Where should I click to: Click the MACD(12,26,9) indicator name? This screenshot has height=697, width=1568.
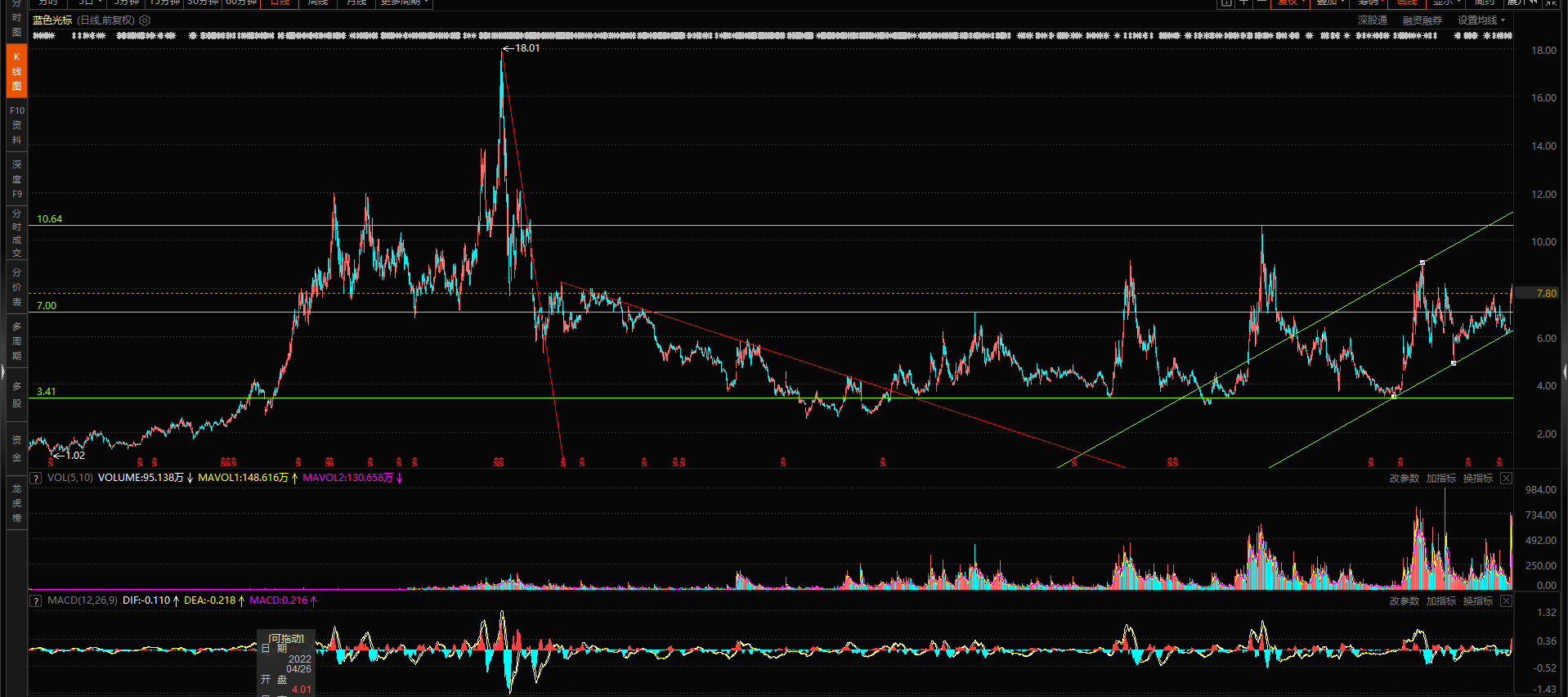(x=82, y=600)
